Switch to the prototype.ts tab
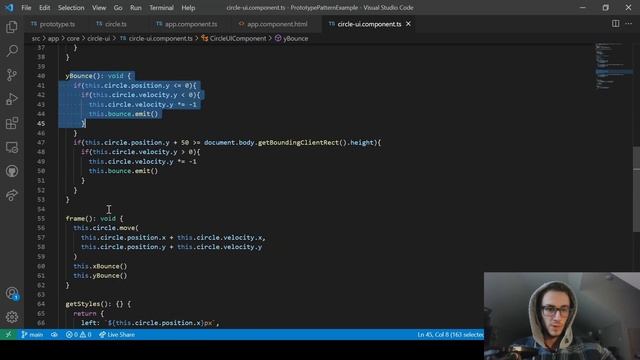The image size is (640, 360). pyautogui.click(x=53, y=24)
